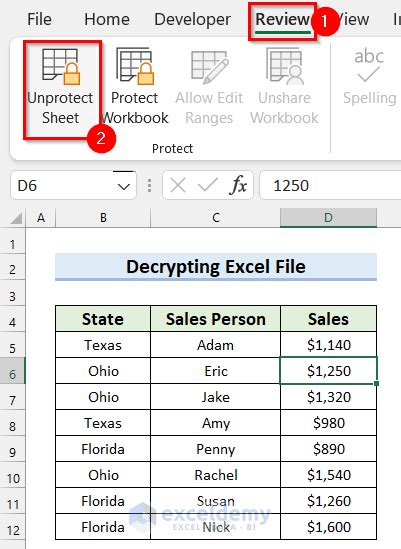The image size is (401, 549).
Task: Select the cell containing Susan
Action: point(215,501)
